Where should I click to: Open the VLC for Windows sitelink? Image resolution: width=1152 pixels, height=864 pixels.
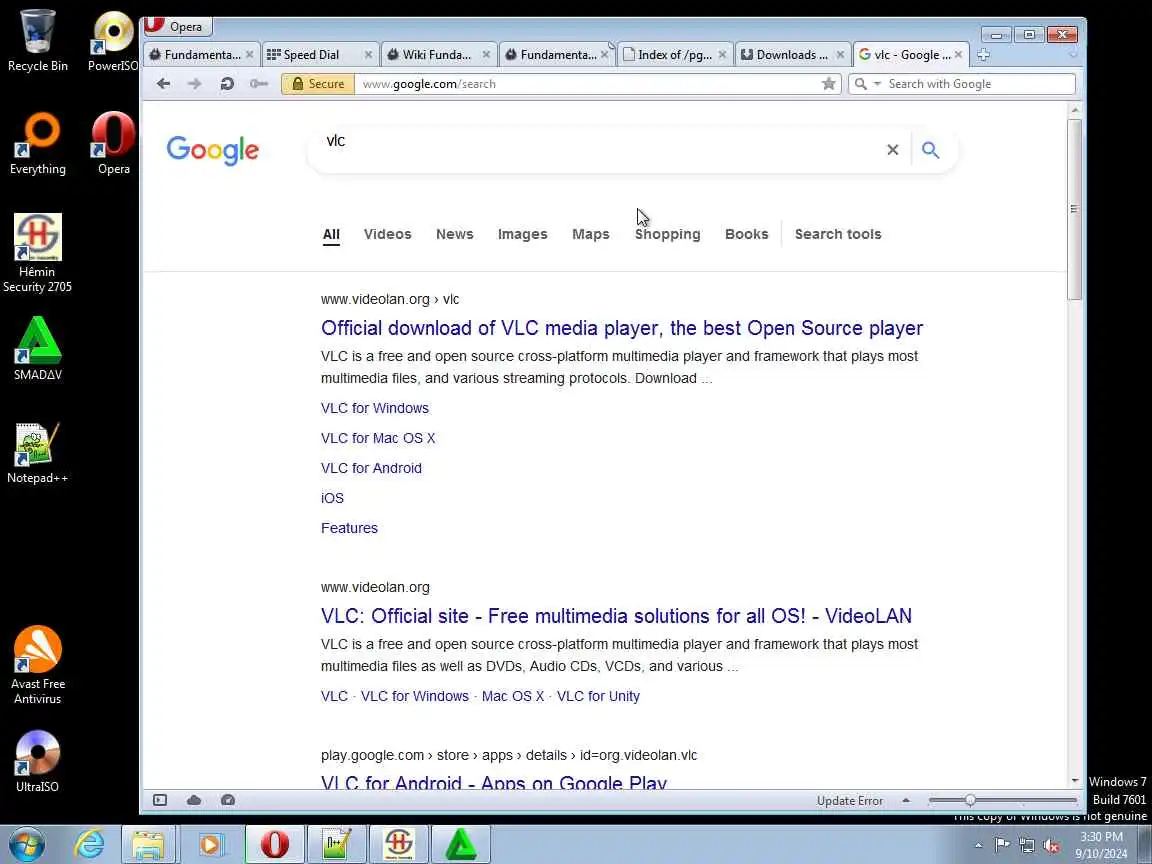click(375, 408)
